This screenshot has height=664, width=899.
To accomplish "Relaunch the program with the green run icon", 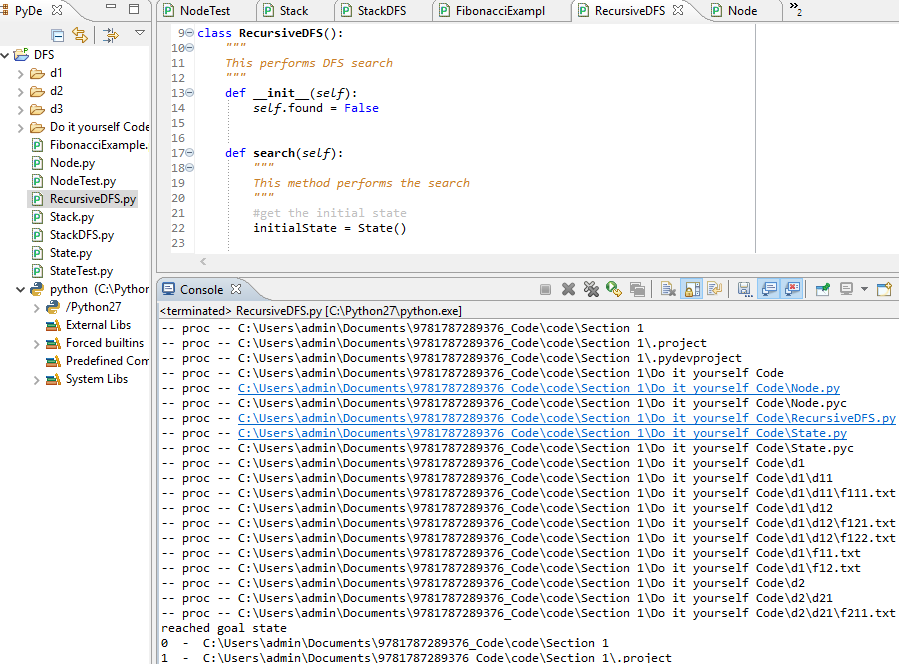I will click(x=614, y=290).
